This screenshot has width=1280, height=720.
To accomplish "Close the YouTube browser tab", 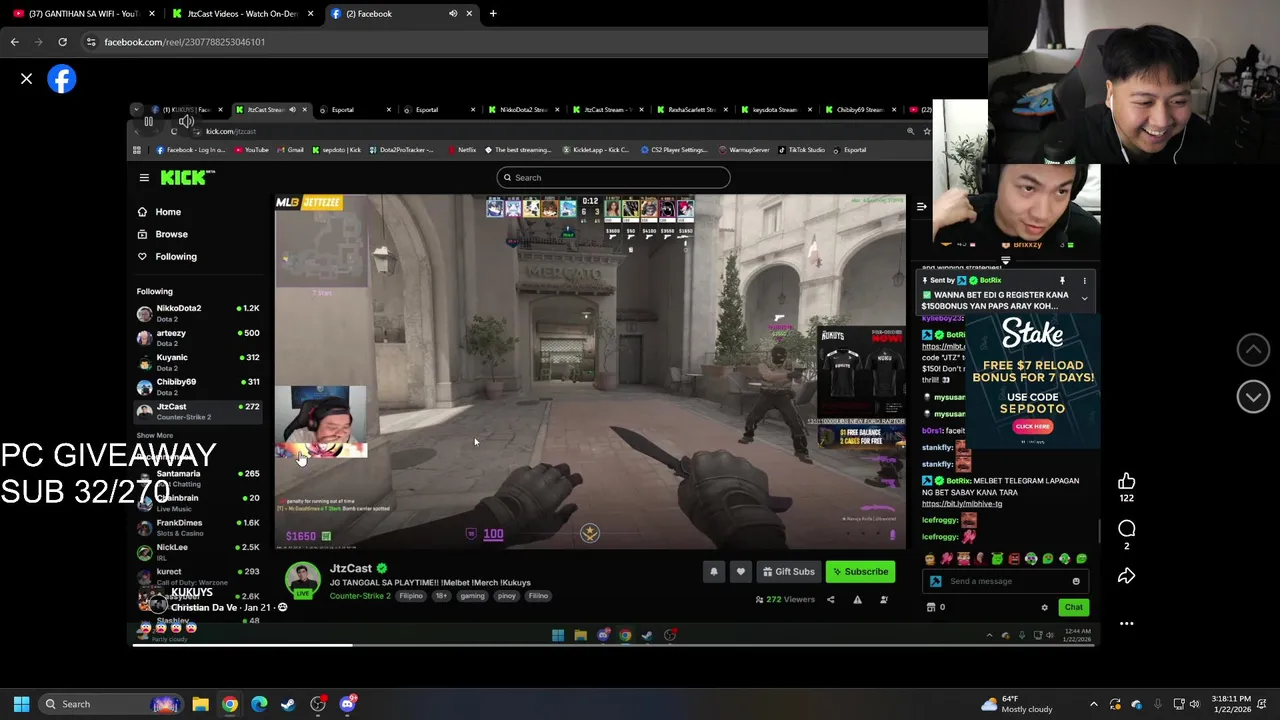I will coord(152,14).
